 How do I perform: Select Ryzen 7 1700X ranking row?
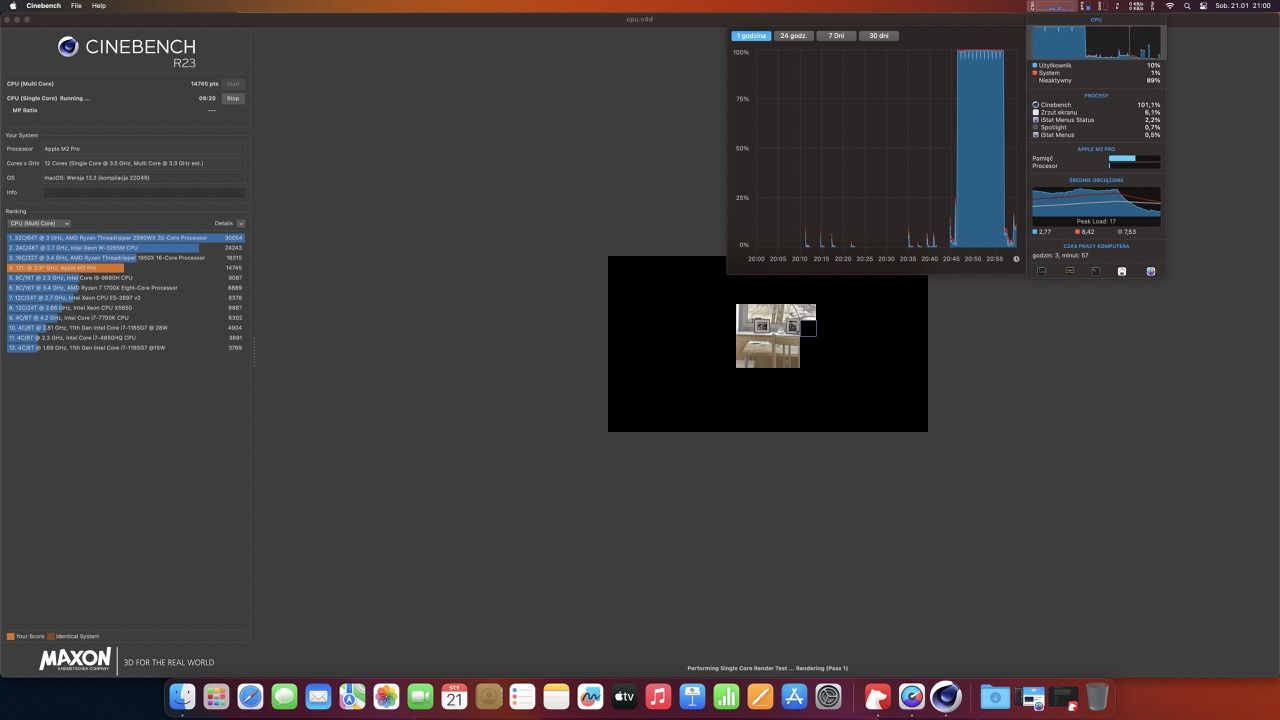tap(125, 288)
